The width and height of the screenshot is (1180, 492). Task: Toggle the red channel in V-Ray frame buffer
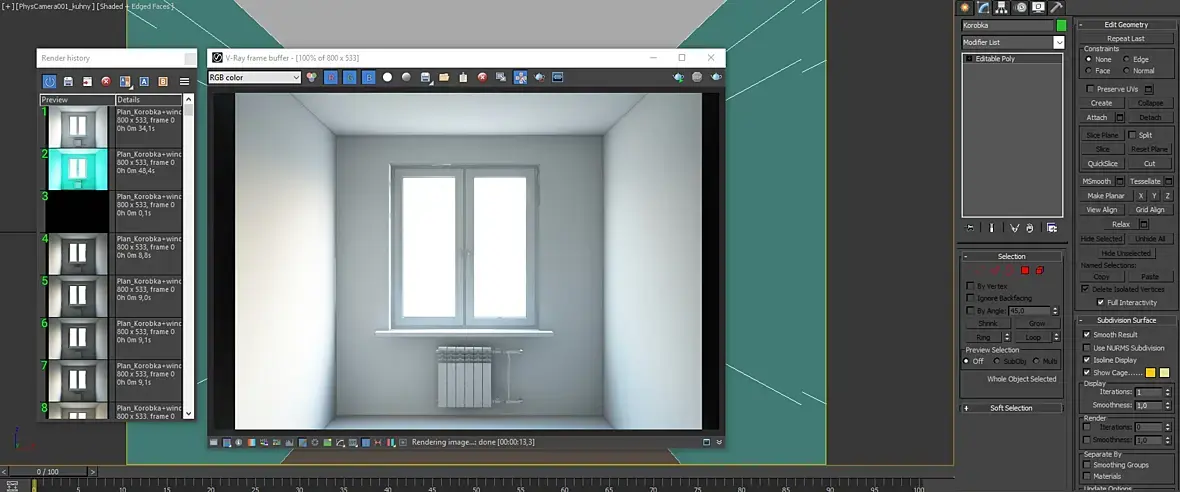(330, 77)
